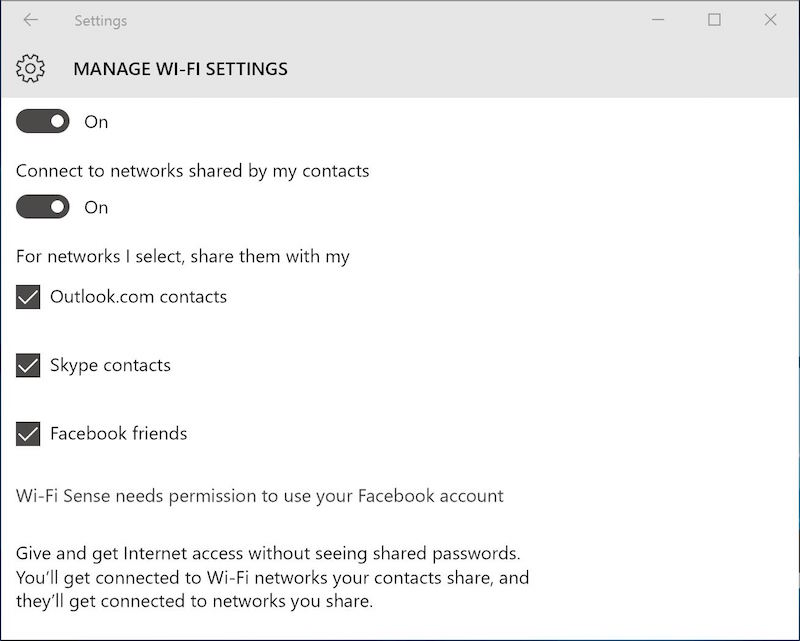The image size is (800, 641).
Task: Uncheck Facebook friends checkbox
Action: tap(28, 434)
